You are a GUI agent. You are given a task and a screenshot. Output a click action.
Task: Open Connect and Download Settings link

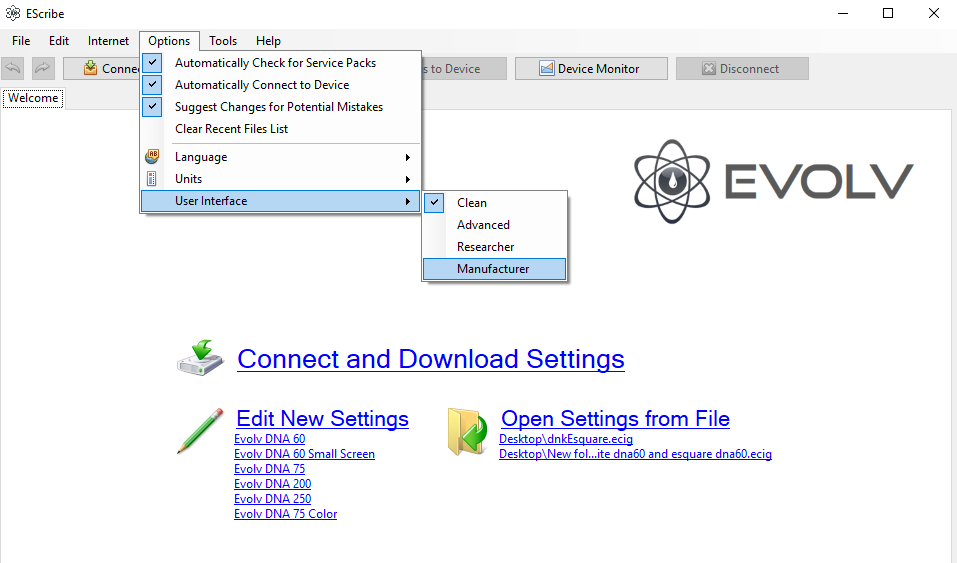(x=430, y=359)
